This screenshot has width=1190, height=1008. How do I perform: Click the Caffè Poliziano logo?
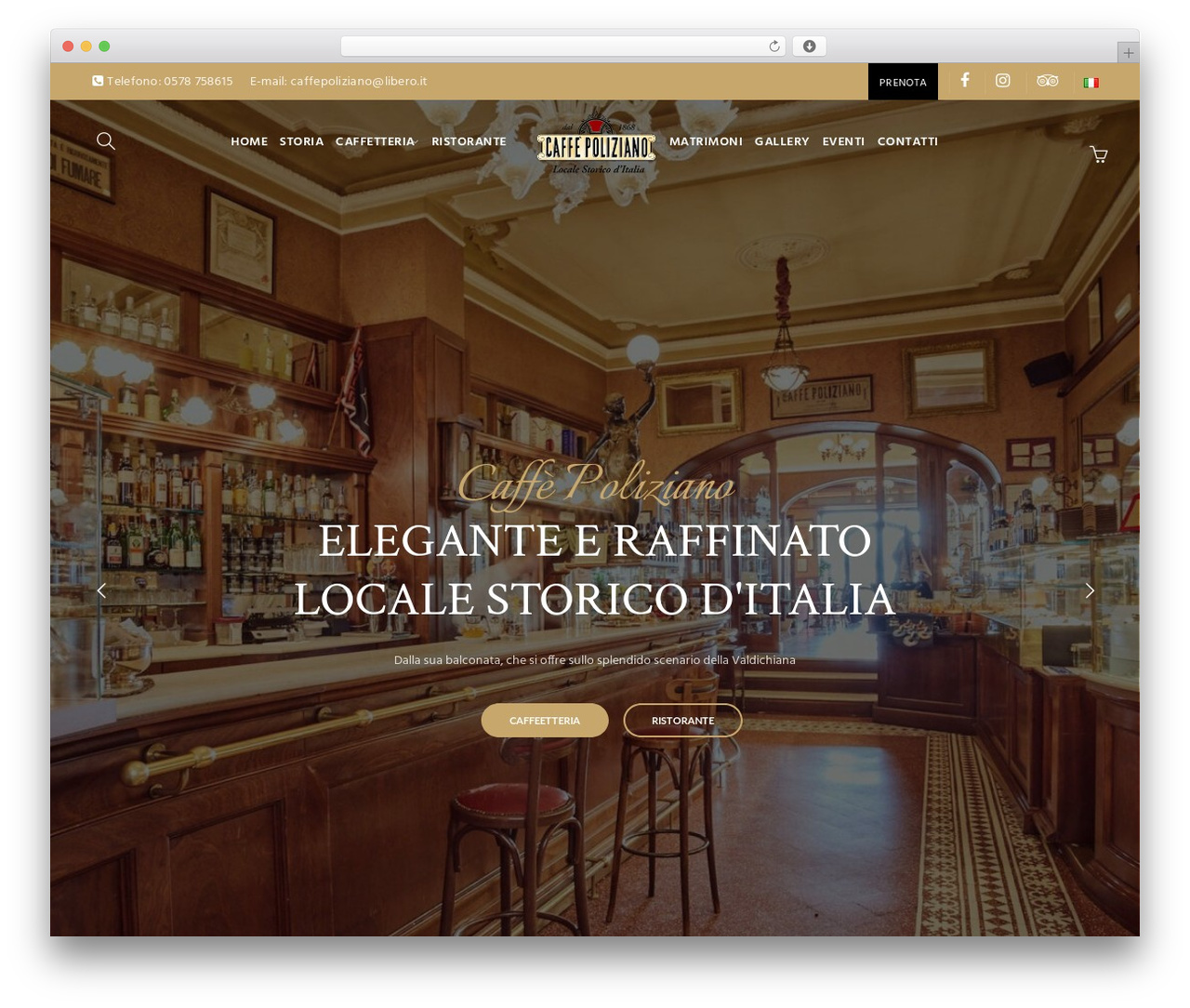point(596,143)
